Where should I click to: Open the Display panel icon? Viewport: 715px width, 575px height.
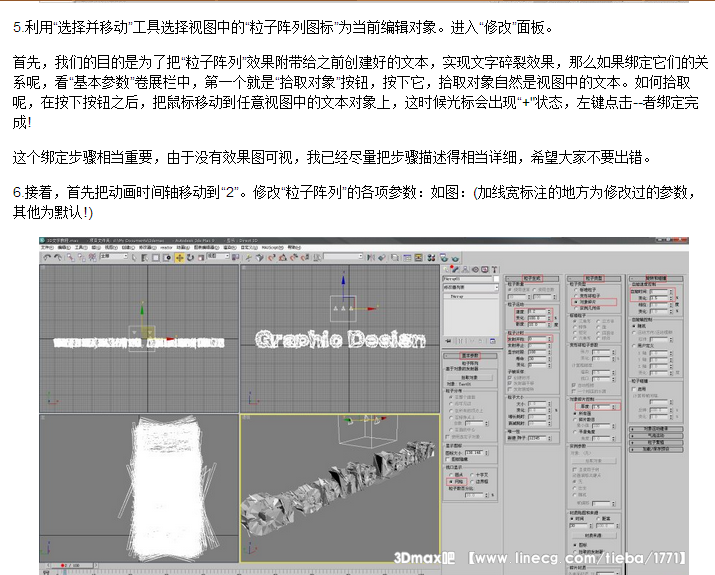483,267
